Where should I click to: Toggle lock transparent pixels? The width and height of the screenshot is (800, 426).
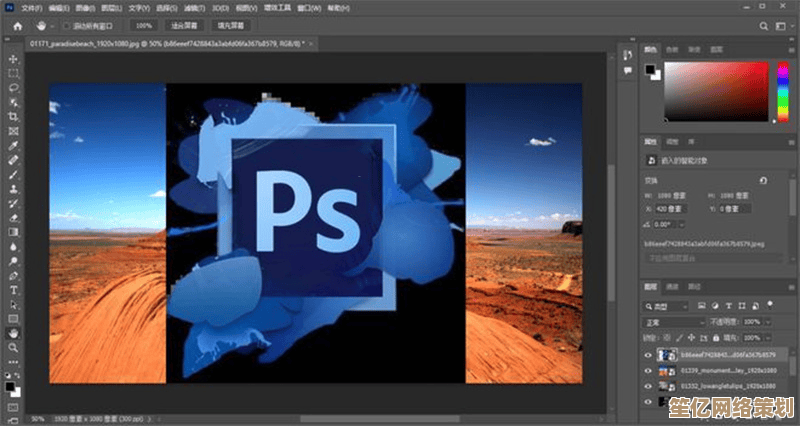[x=667, y=338]
